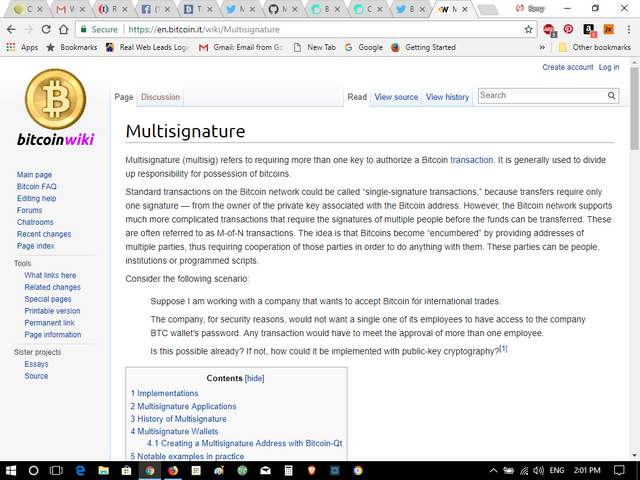Open the View source tab
640x480 pixels.
[x=396, y=97]
